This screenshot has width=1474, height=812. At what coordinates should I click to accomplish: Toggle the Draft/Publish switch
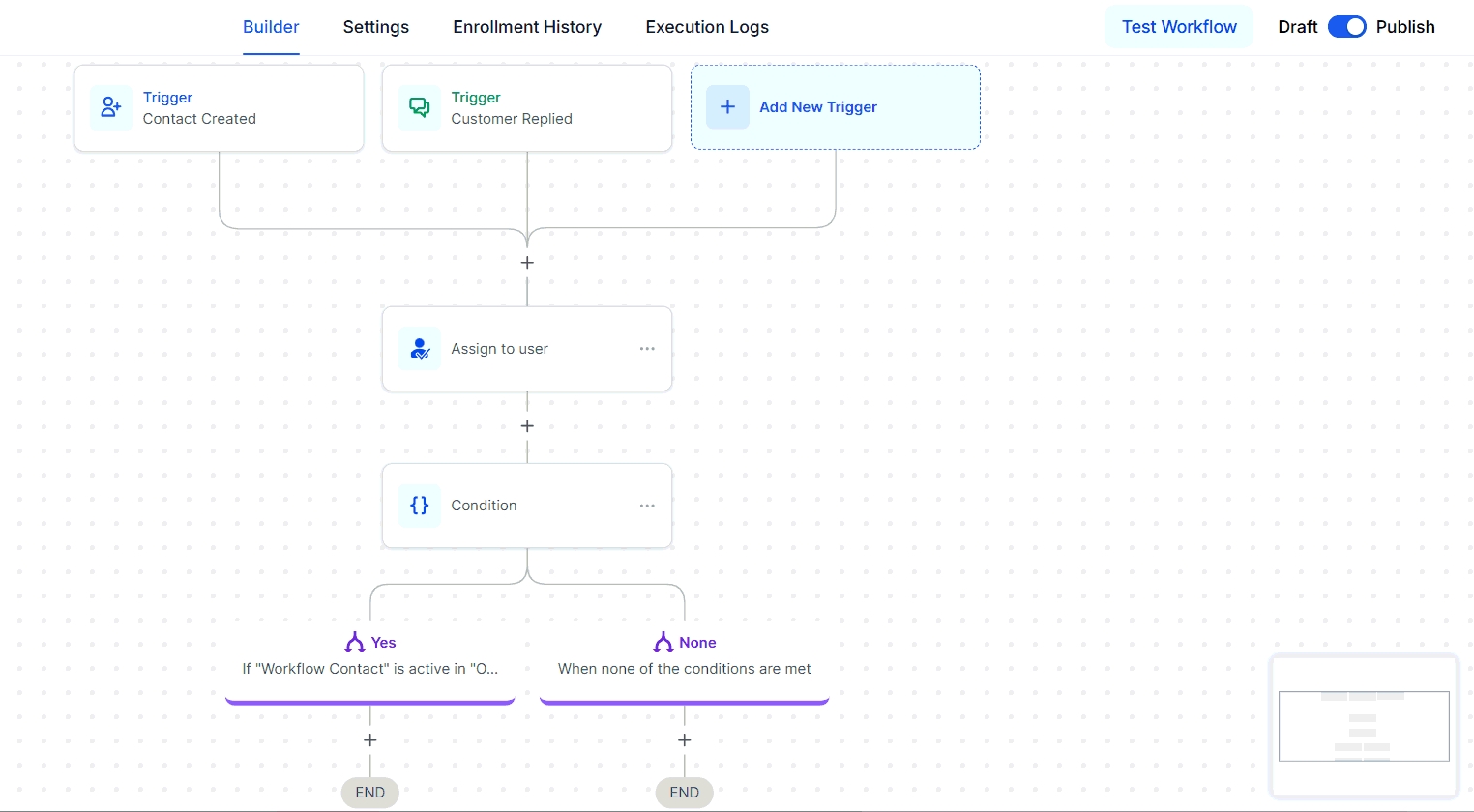click(x=1346, y=27)
